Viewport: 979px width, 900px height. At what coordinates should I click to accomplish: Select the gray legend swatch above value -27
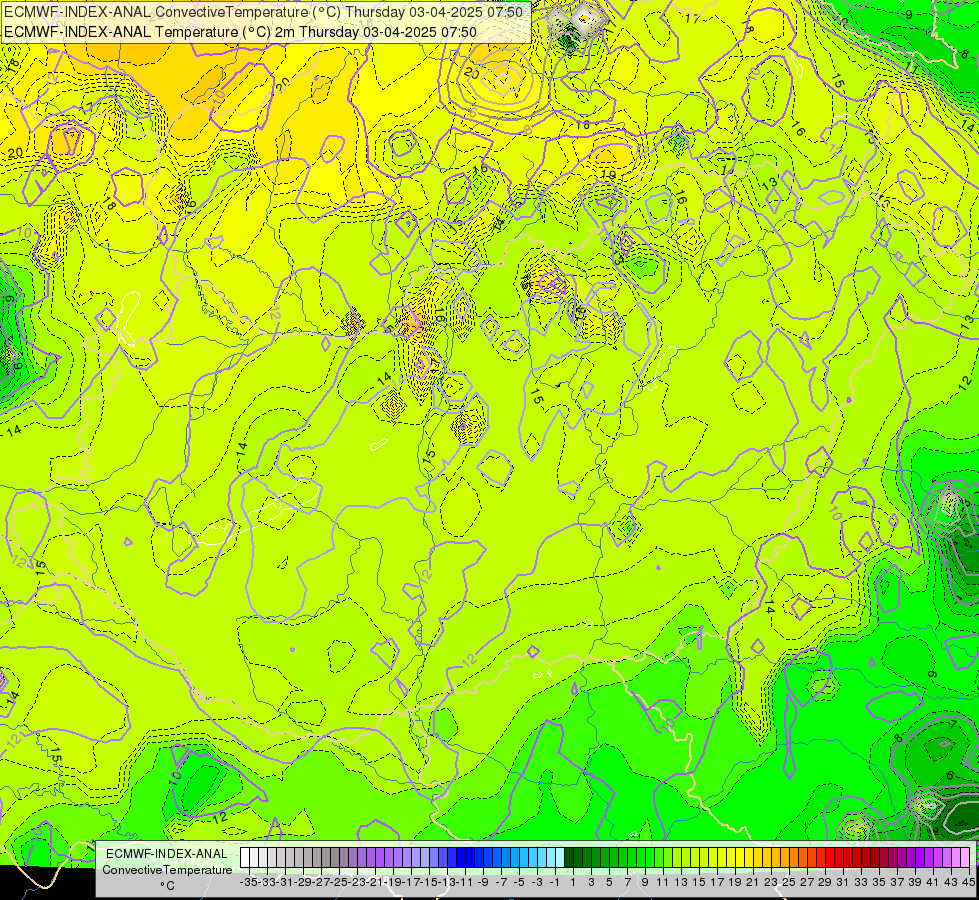[317, 857]
